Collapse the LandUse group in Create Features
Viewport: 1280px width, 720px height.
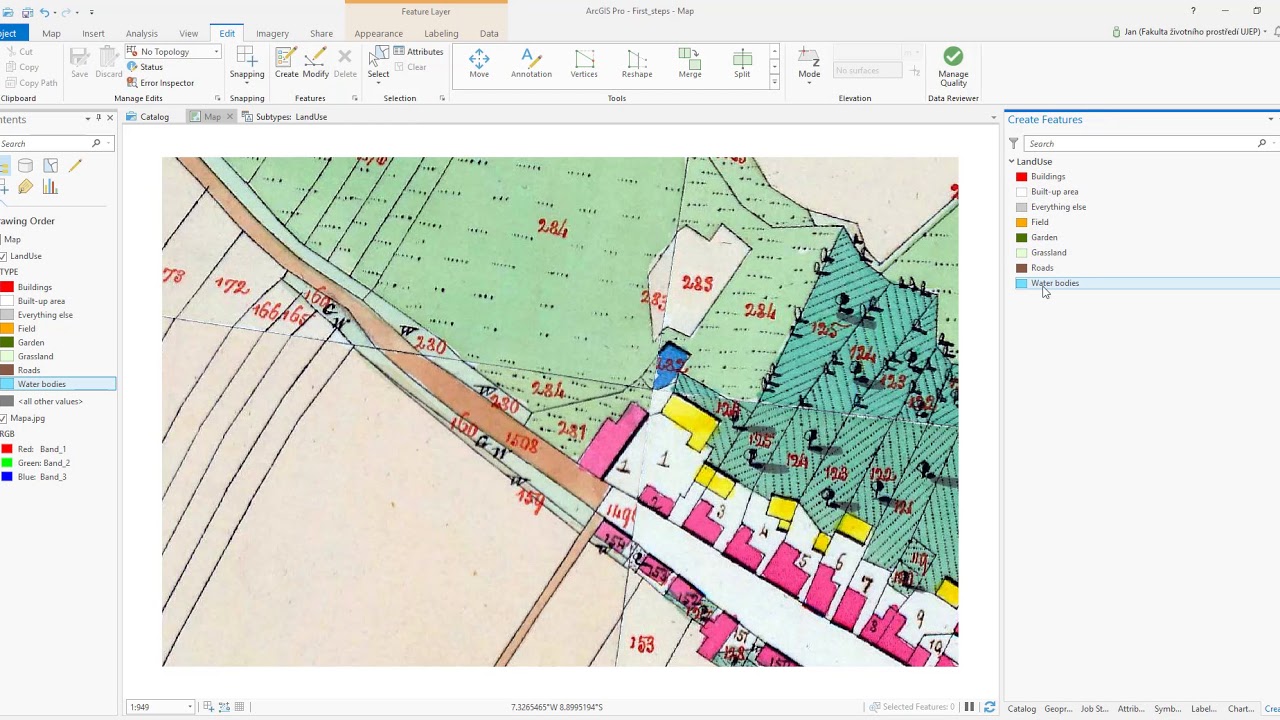[x=1012, y=161]
